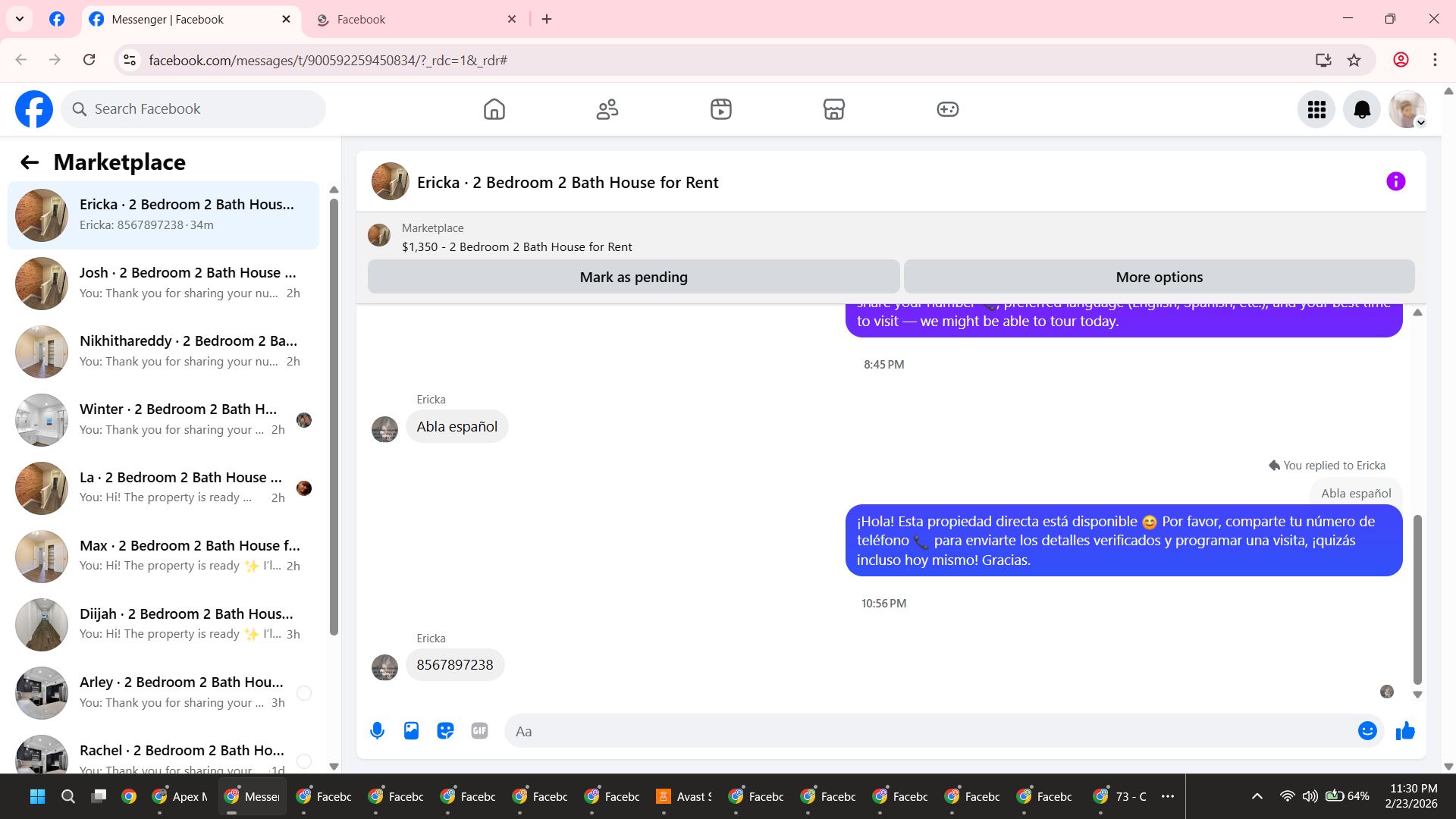Open the Facebook apps grid menu
1456x819 pixels.
[x=1316, y=110]
